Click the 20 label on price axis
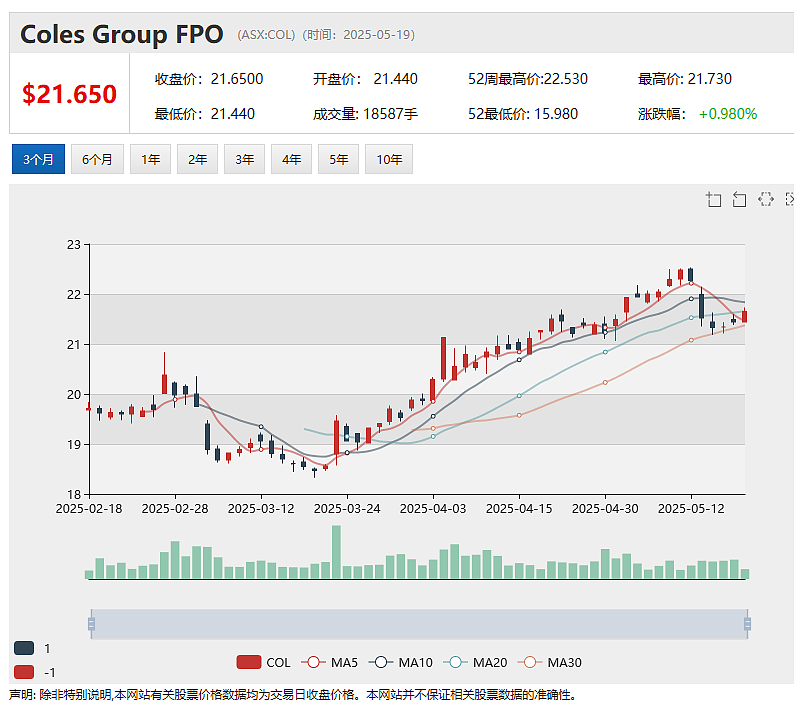The width and height of the screenshot is (809, 714). (x=74, y=395)
